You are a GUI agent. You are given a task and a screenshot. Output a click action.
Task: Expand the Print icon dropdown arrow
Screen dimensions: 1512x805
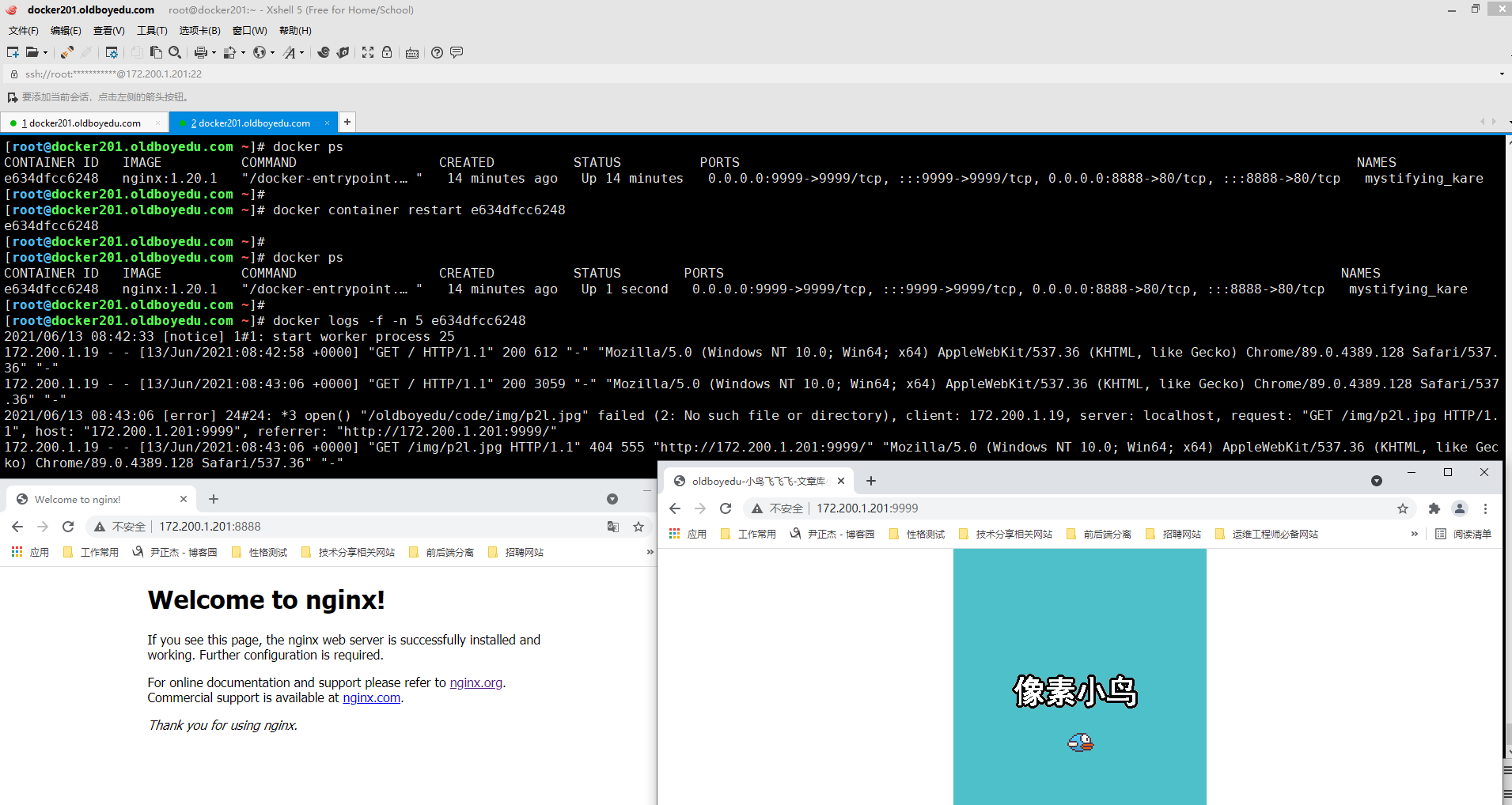214,53
